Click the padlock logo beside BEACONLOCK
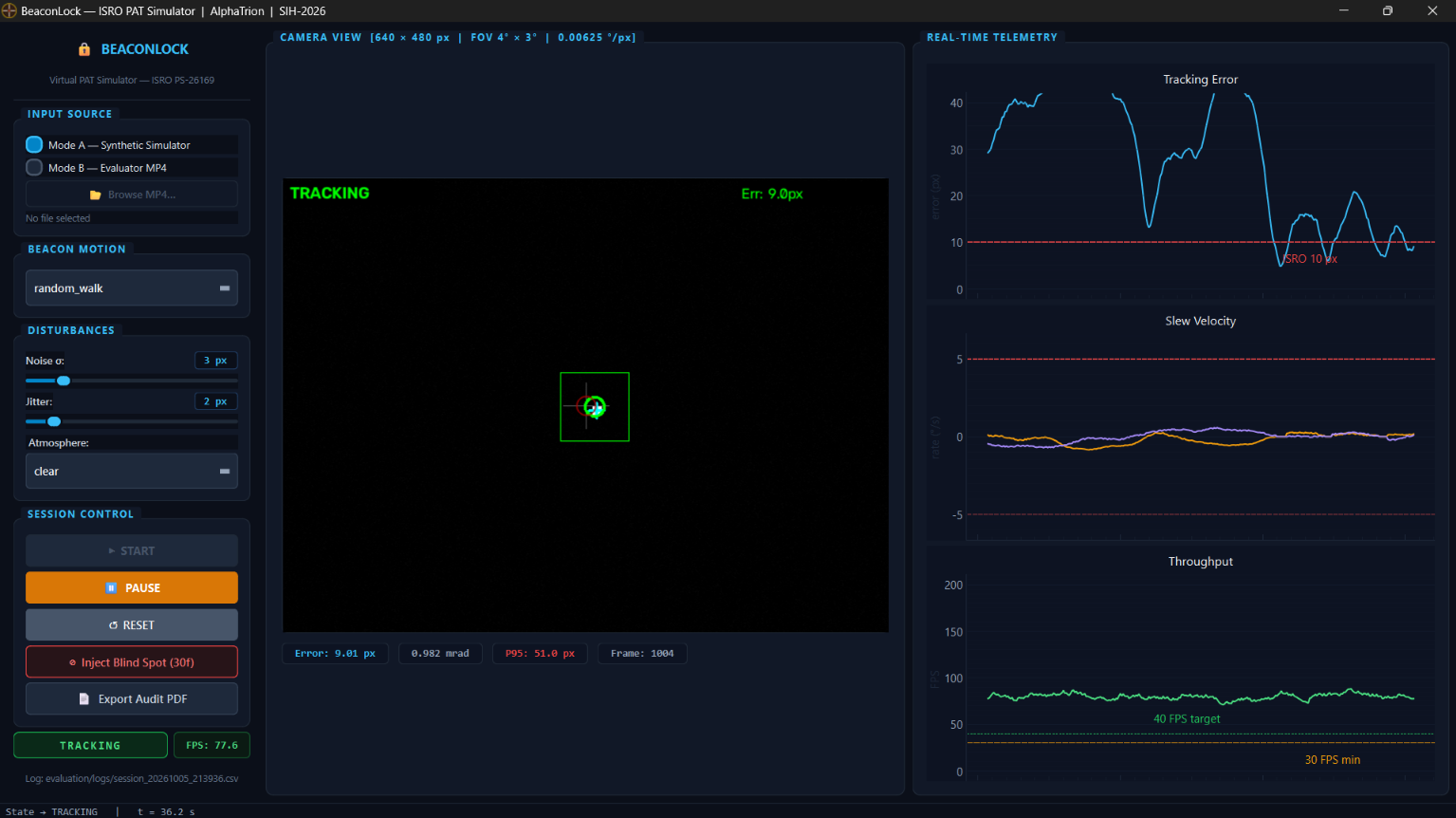This screenshot has height=818, width=1456. pos(84,49)
